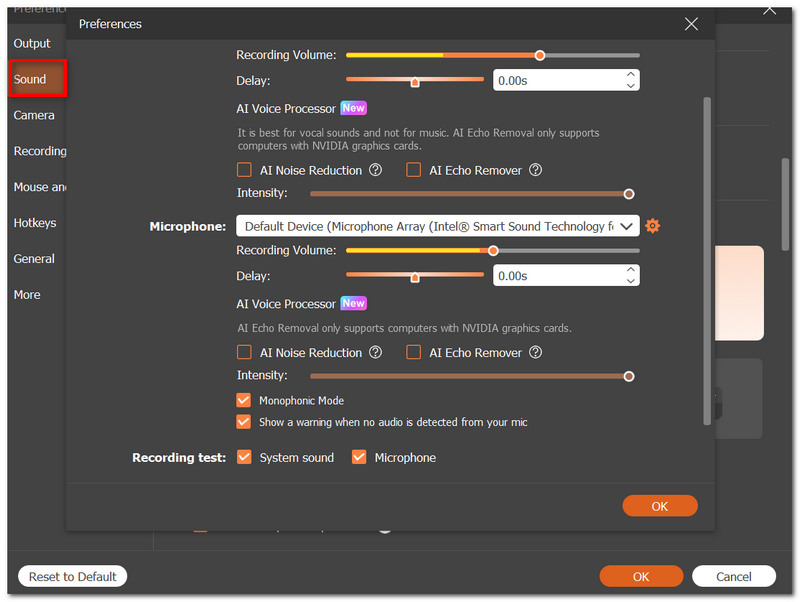Open Hotkeys preferences
800x602 pixels.
35,223
